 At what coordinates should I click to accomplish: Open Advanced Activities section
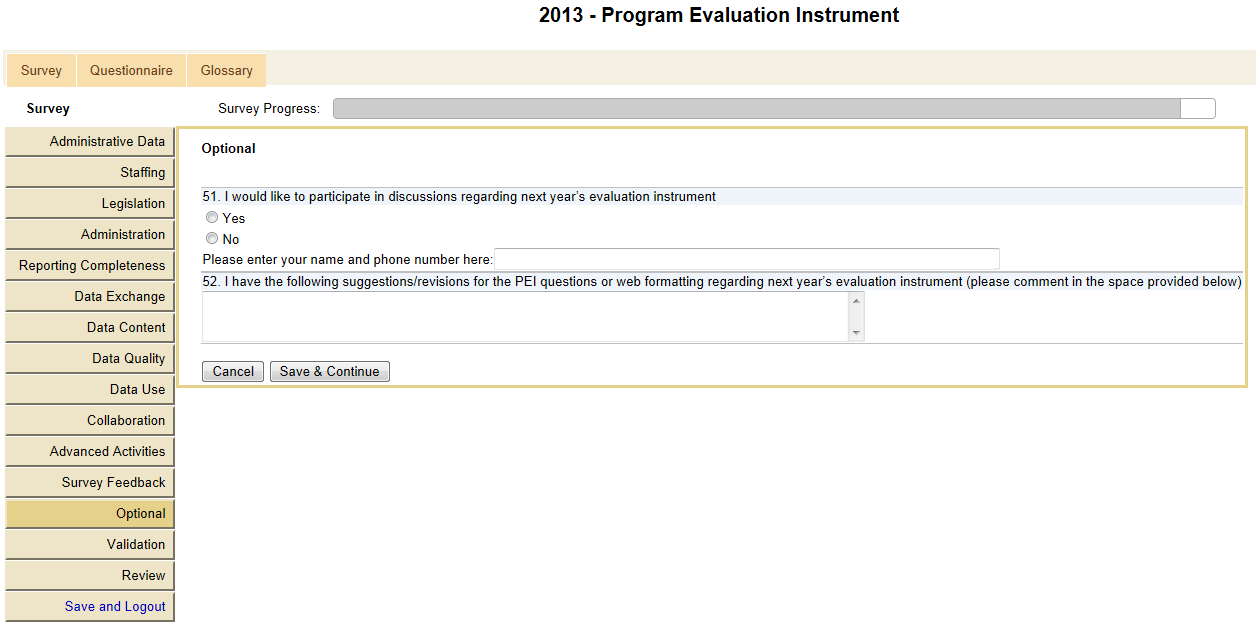coord(90,452)
